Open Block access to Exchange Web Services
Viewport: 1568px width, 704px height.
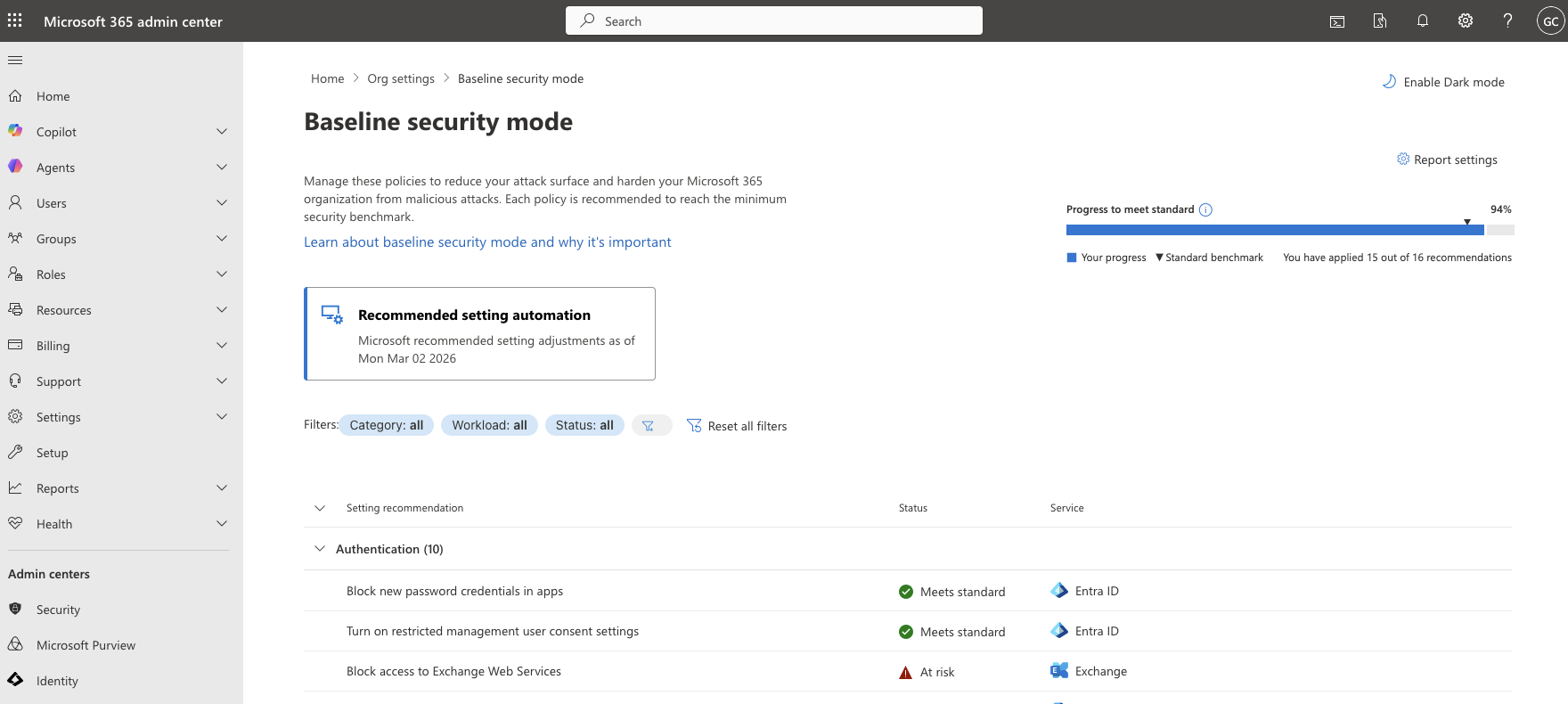[x=453, y=671]
